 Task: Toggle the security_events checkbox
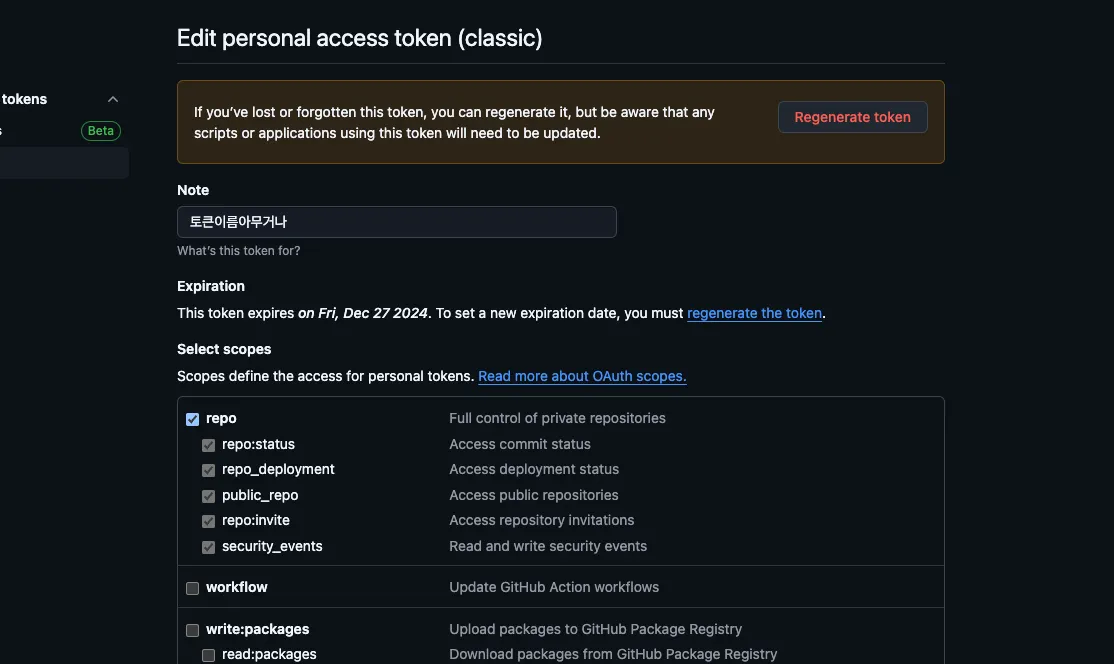click(x=209, y=547)
